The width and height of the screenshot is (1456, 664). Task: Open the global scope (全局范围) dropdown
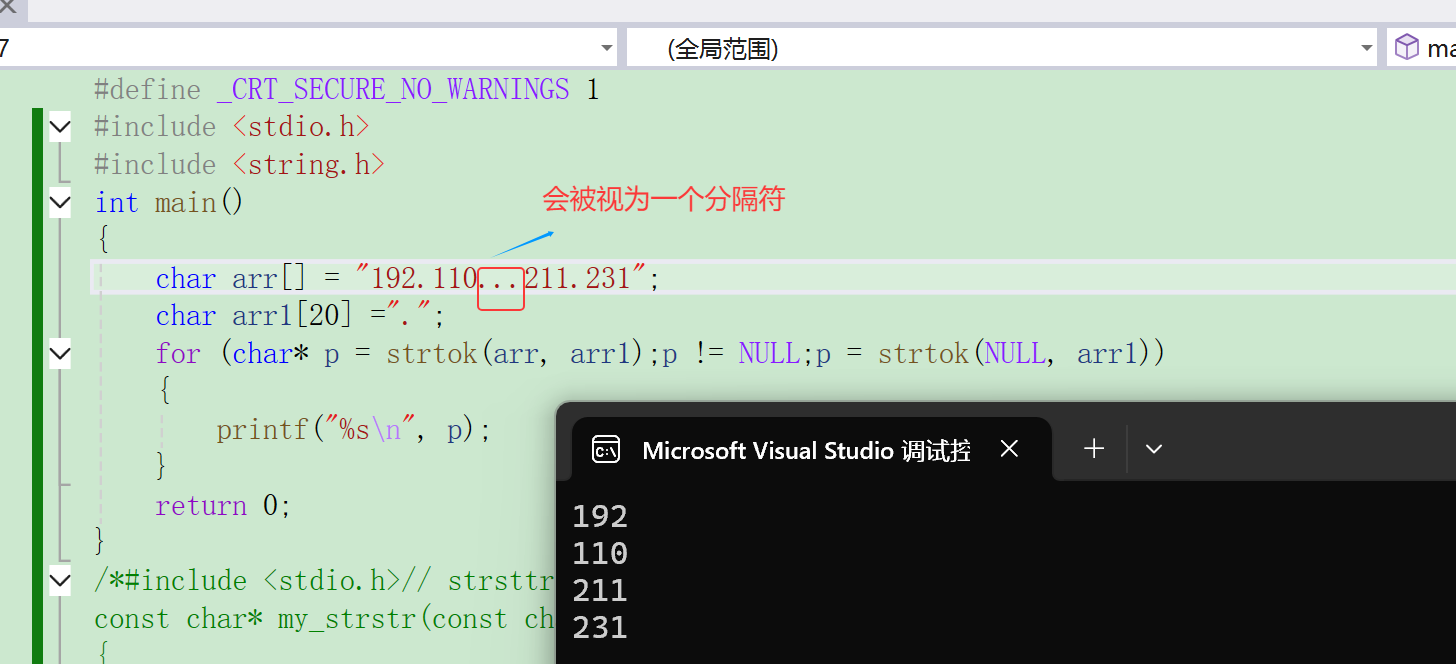(1002, 48)
